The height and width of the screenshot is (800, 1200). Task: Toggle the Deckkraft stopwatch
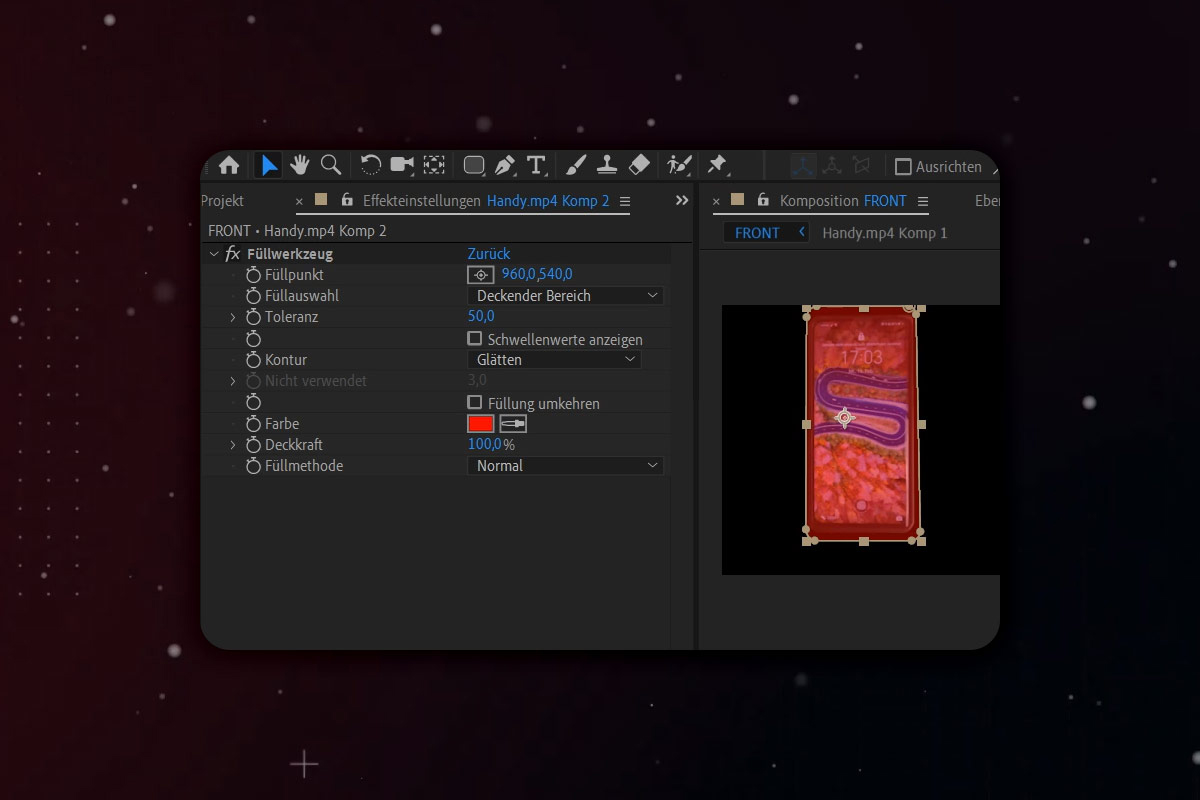click(253, 445)
